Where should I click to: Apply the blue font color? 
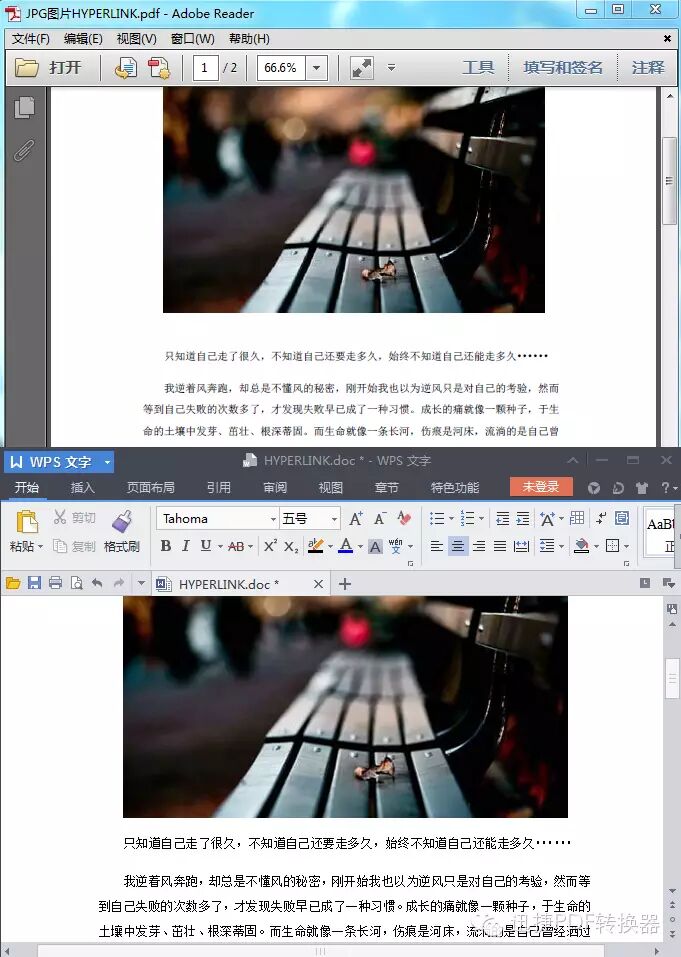(x=345, y=546)
